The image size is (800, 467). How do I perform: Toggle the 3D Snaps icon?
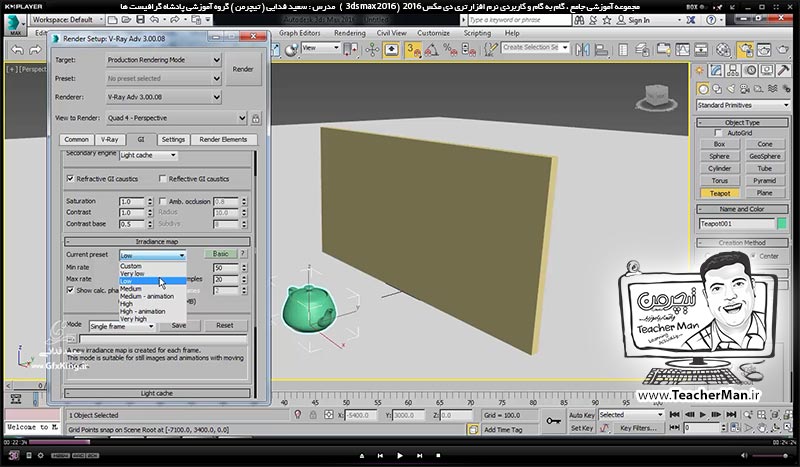[413, 50]
